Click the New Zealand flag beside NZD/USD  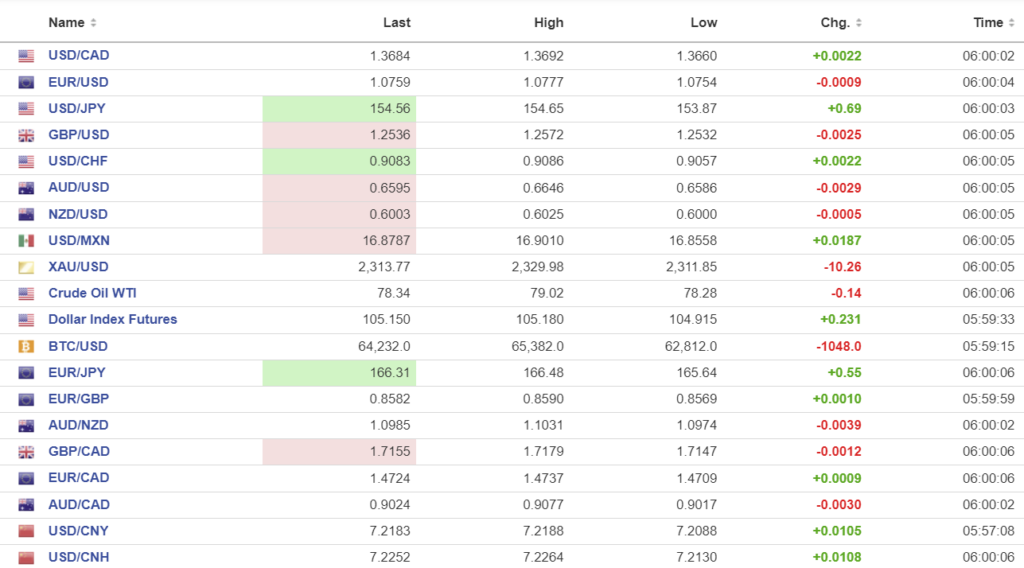coord(26,214)
